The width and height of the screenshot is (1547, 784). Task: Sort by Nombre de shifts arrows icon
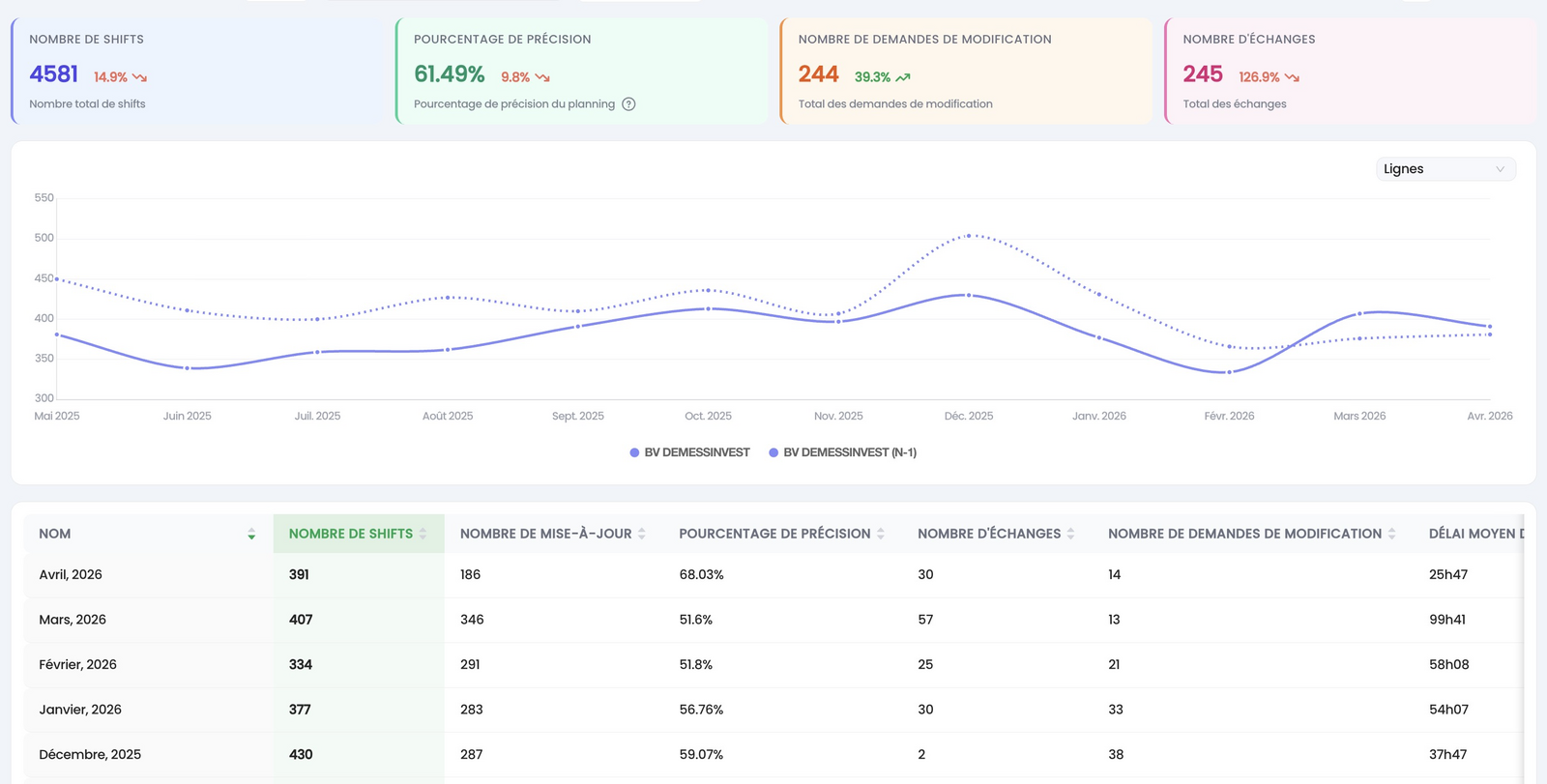tap(423, 534)
